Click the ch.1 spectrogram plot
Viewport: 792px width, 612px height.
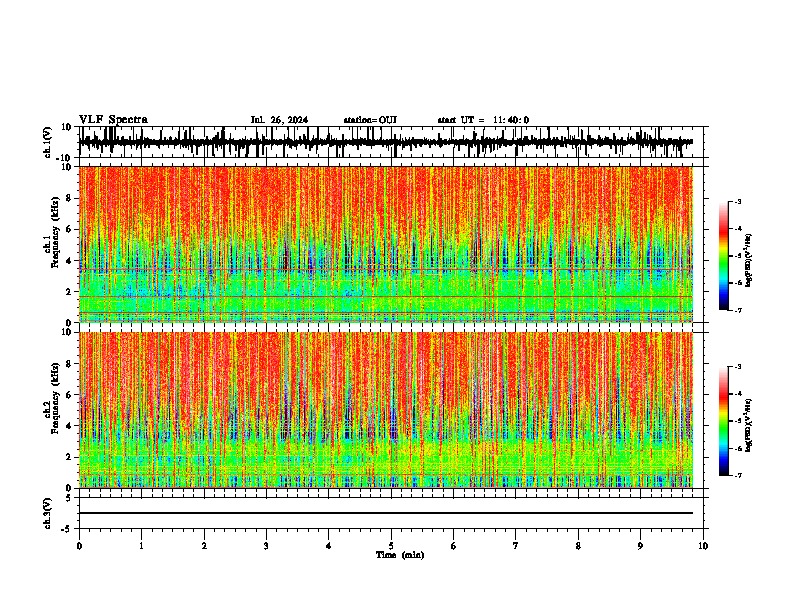point(386,244)
